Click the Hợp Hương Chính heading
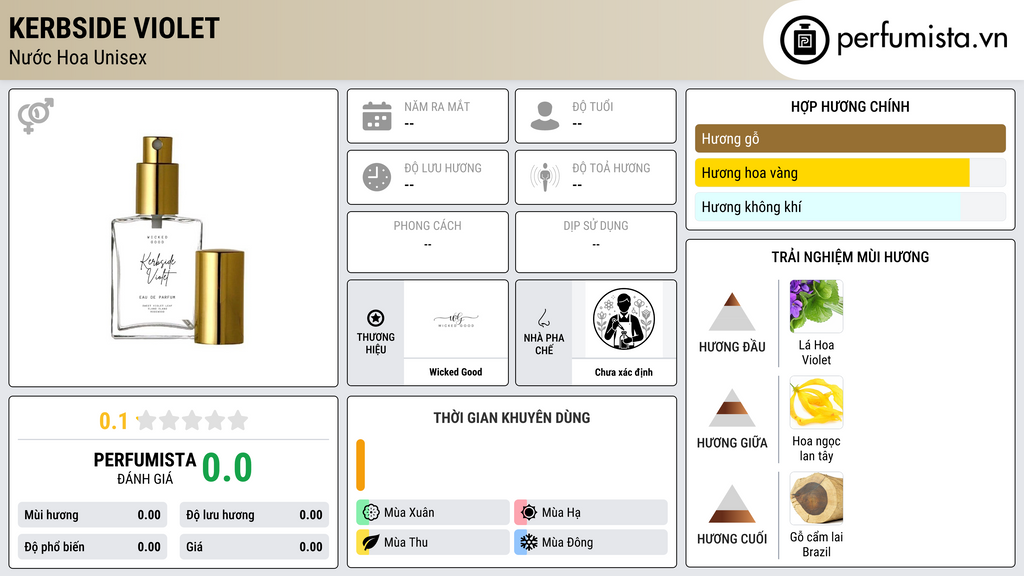 coord(850,106)
